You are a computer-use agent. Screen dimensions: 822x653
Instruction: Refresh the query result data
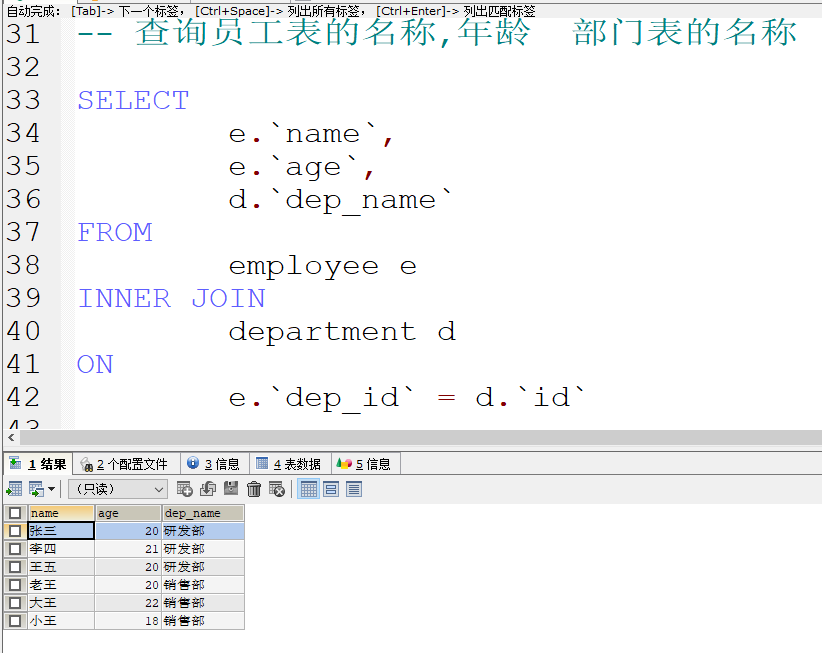(x=207, y=488)
